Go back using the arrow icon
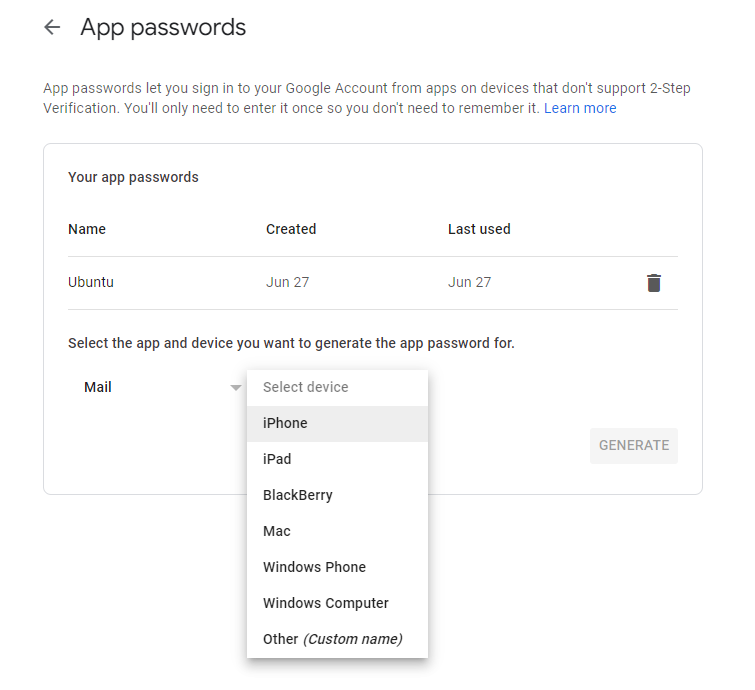 (x=52, y=28)
